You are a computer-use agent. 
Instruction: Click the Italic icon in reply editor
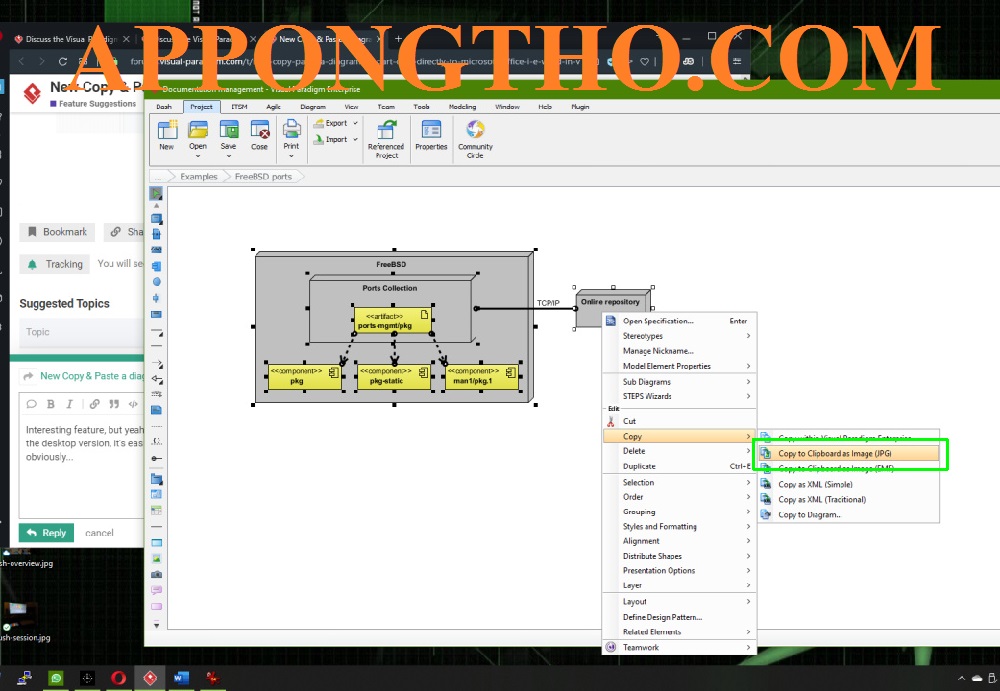70,404
